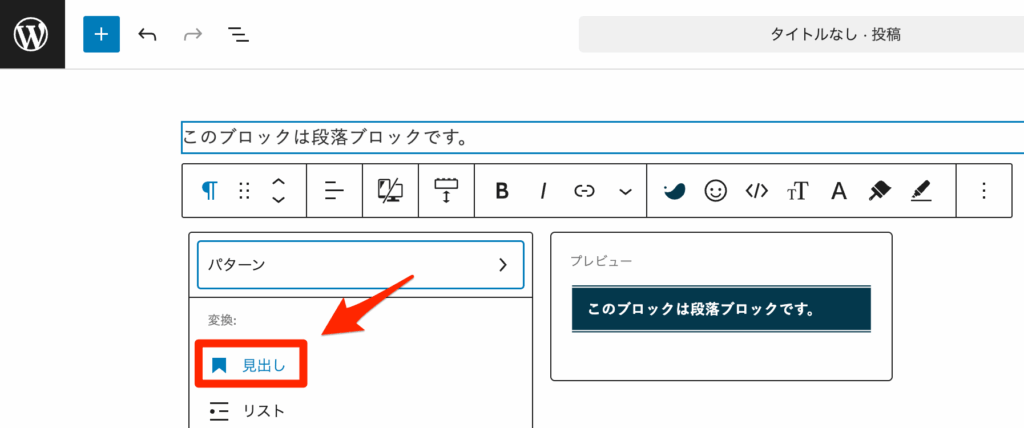Select the paragraph text このブロックは段落ブロックです。

pyautogui.click(x=327, y=137)
